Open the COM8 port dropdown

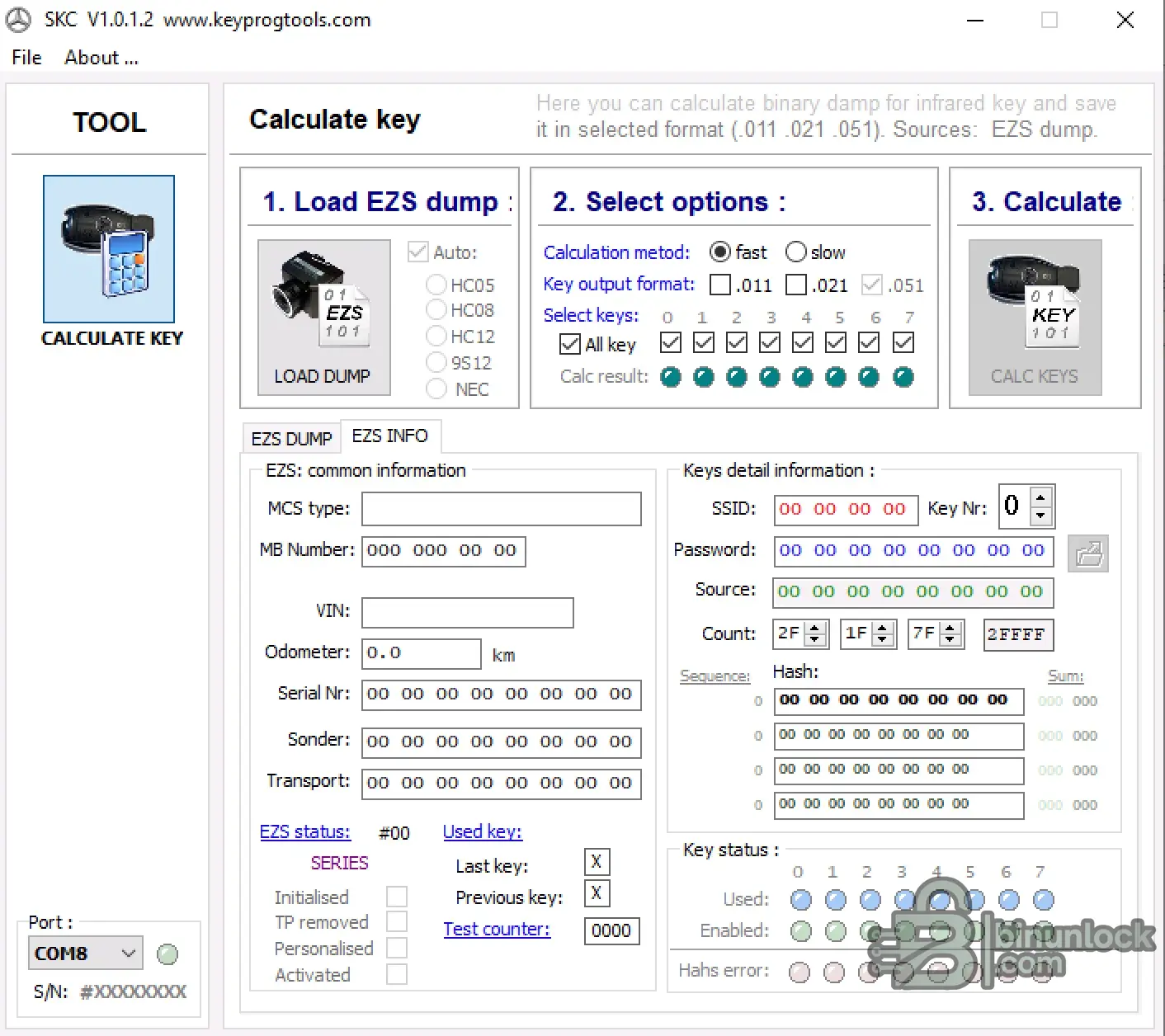85,954
